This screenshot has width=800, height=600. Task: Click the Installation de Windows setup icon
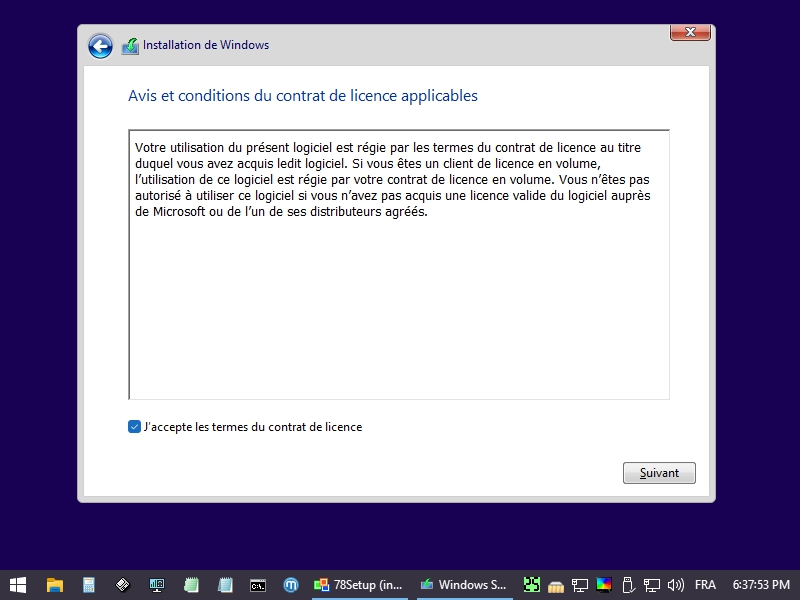point(130,46)
